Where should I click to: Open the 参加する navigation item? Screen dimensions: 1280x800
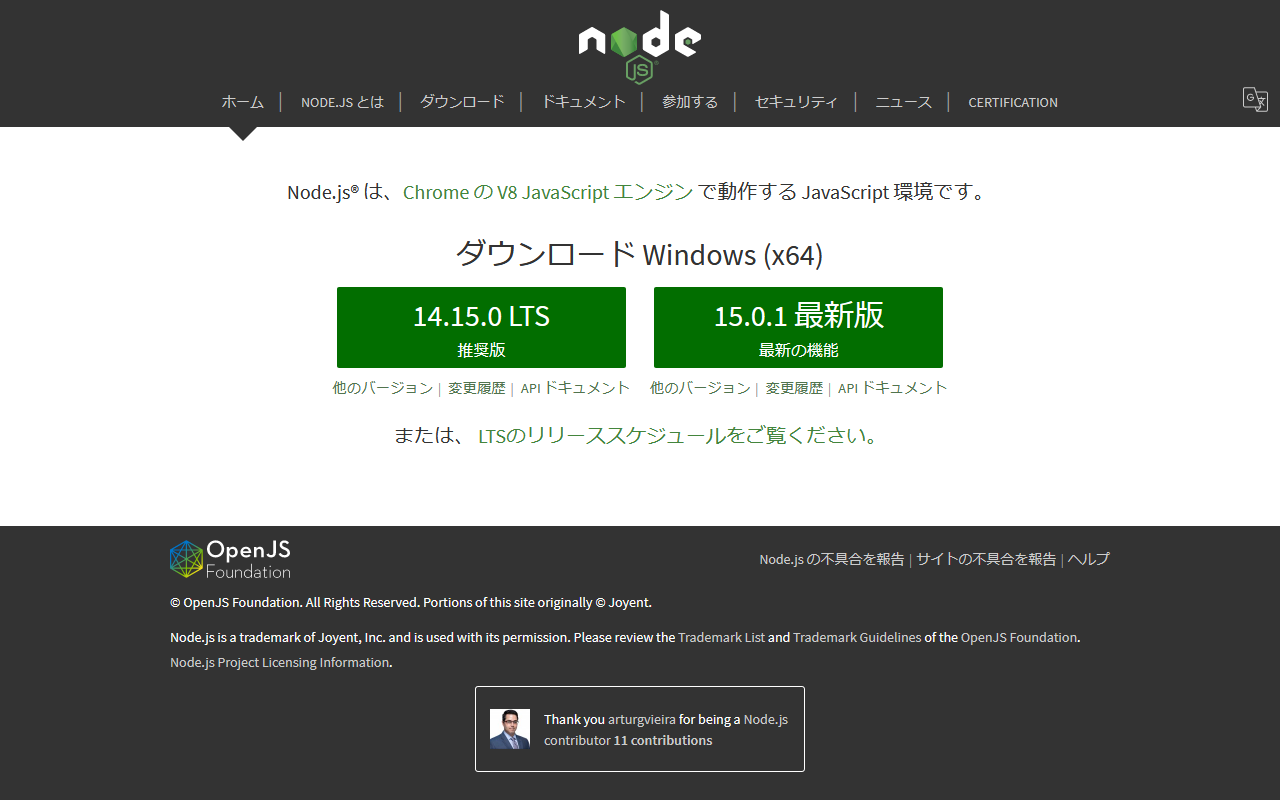690,102
